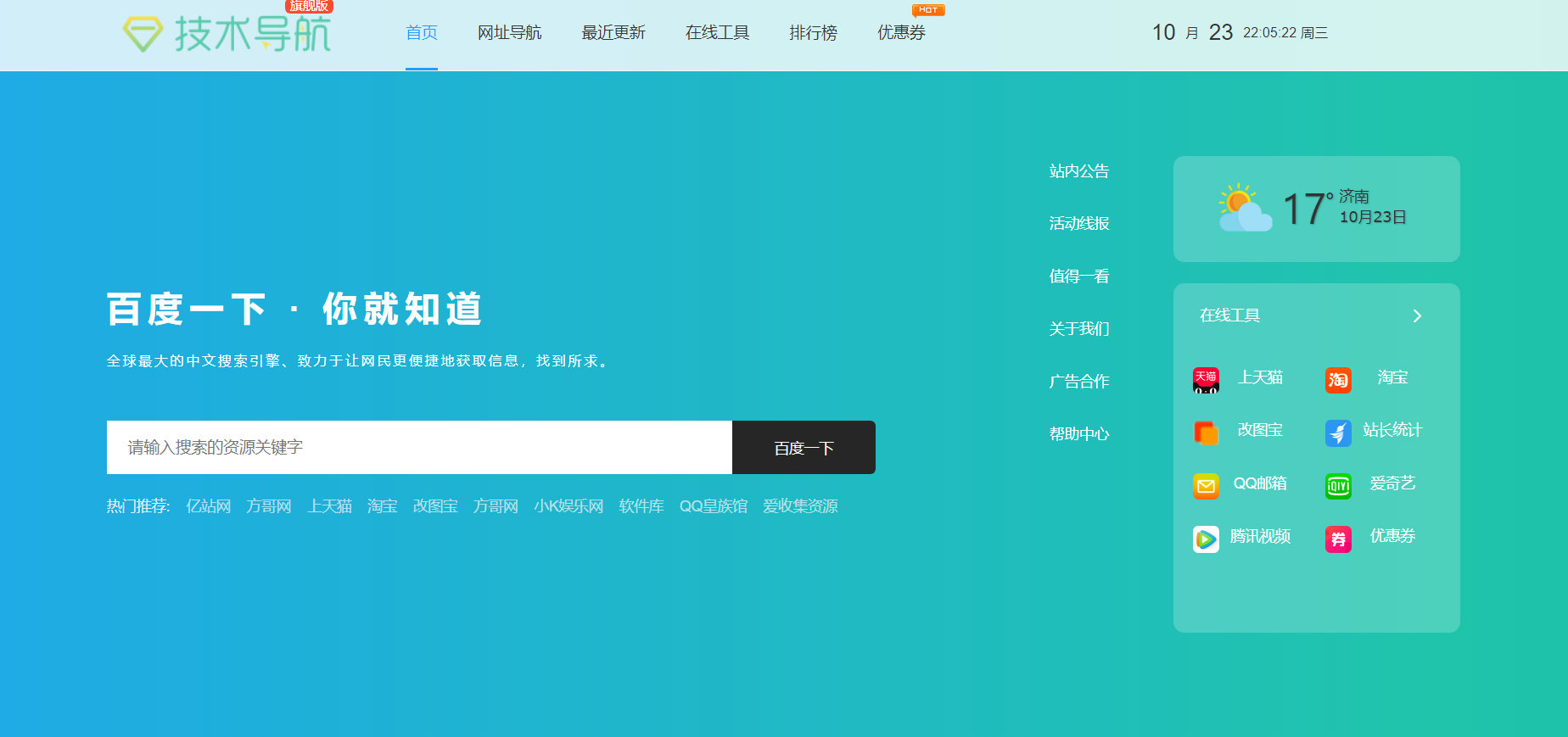The image size is (1568, 737).
Task: Open the 优惠券 pink coupon icon
Action: [1338, 539]
